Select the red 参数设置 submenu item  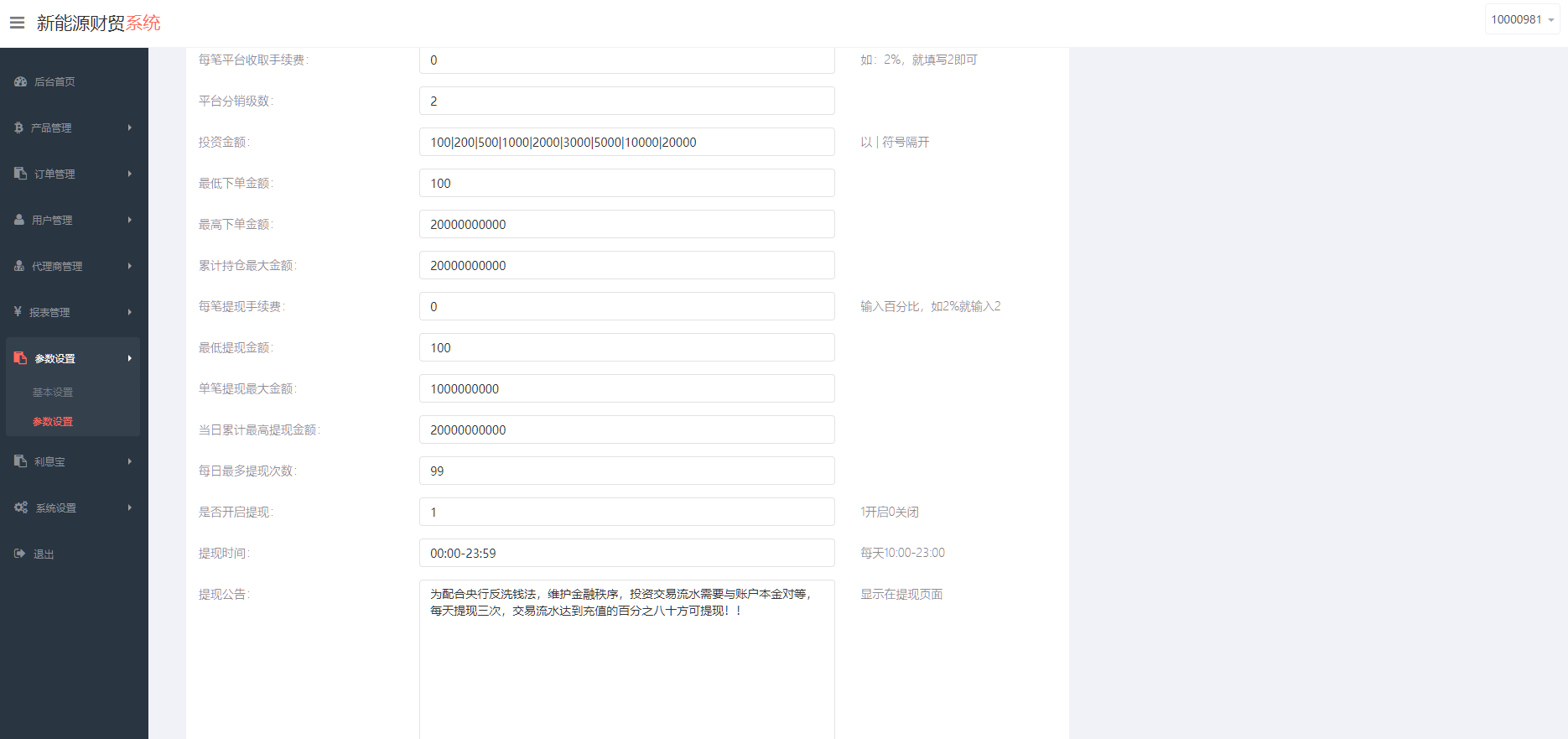(53, 422)
